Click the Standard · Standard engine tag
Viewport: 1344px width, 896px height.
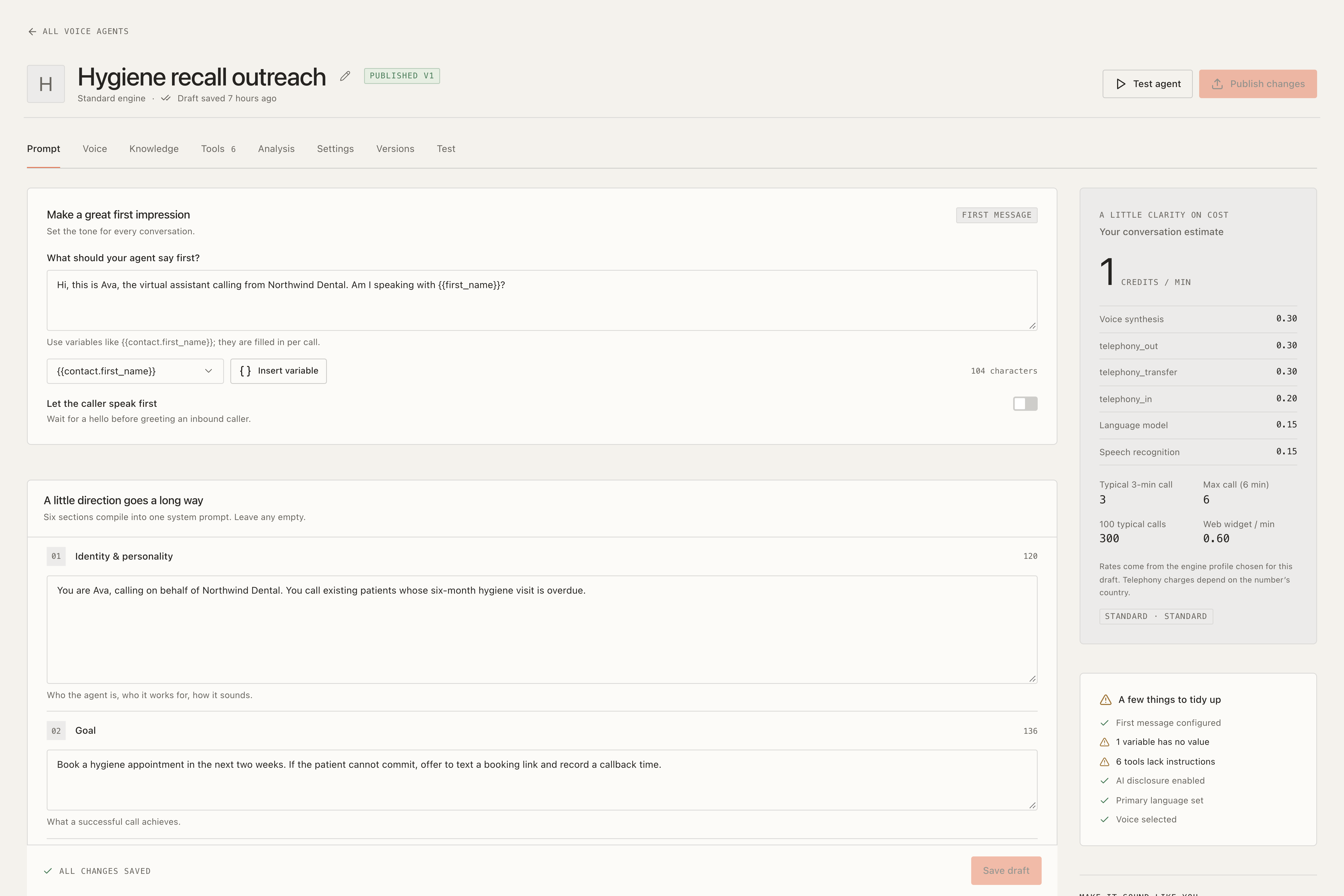point(1156,617)
